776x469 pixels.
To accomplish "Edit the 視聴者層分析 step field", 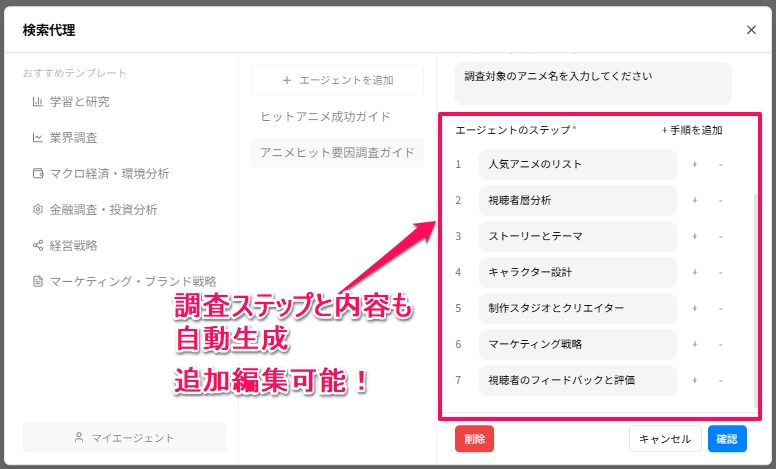I will coord(578,200).
